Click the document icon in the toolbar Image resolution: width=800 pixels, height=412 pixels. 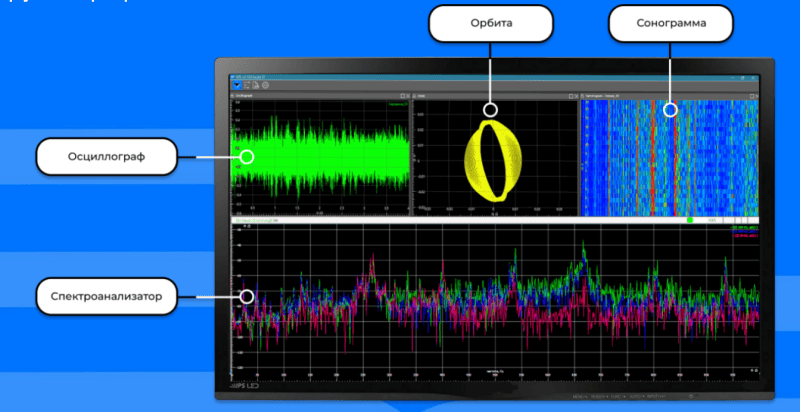pos(255,86)
